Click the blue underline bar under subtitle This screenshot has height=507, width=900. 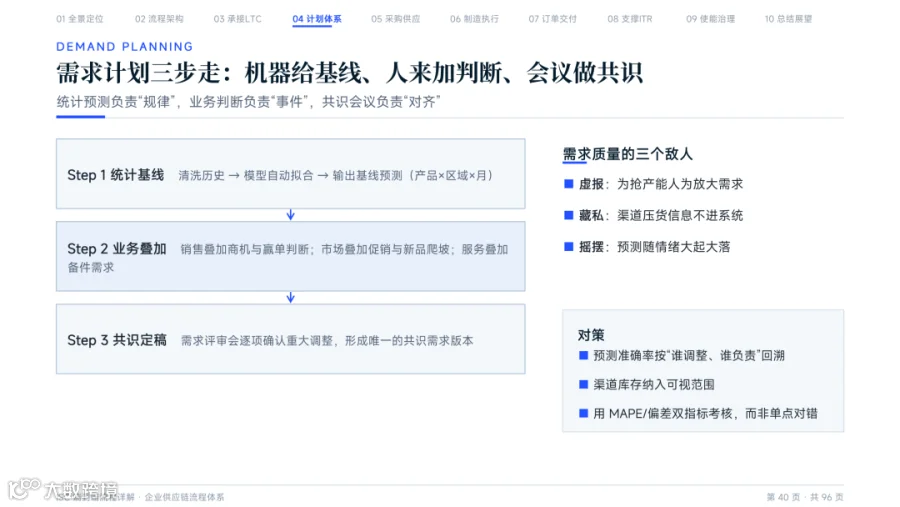tap(80, 117)
